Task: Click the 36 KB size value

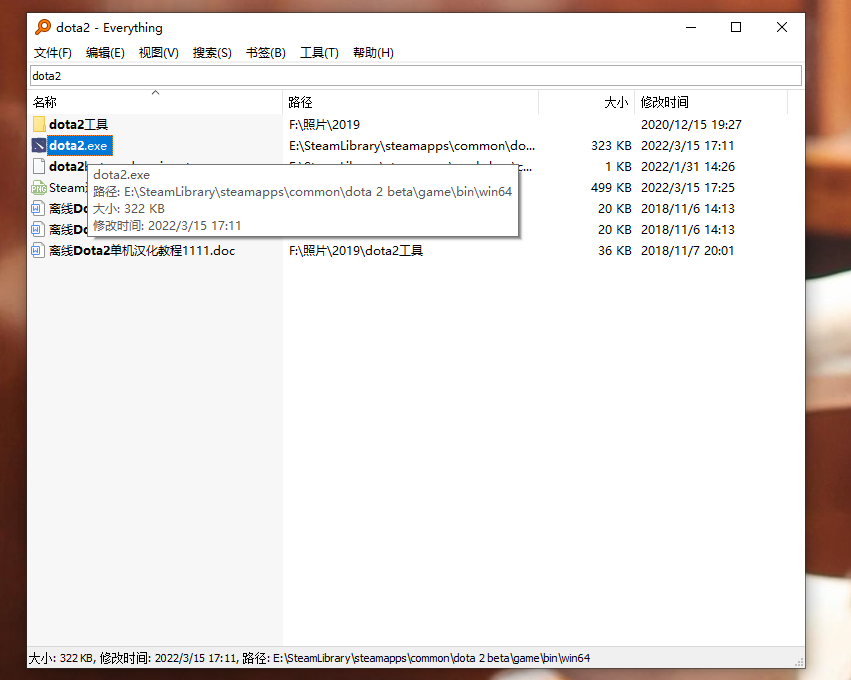Action: pos(615,251)
